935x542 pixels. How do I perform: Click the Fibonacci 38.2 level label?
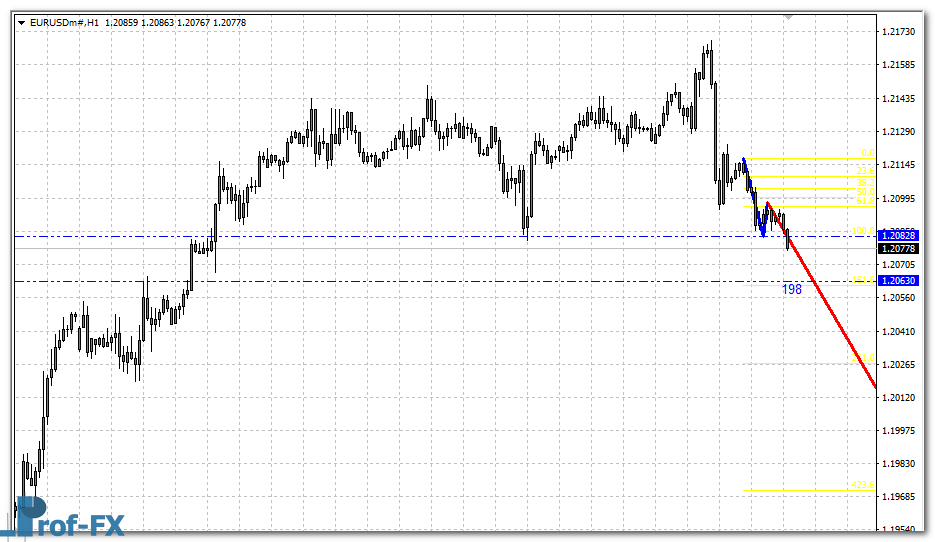tap(866, 183)
